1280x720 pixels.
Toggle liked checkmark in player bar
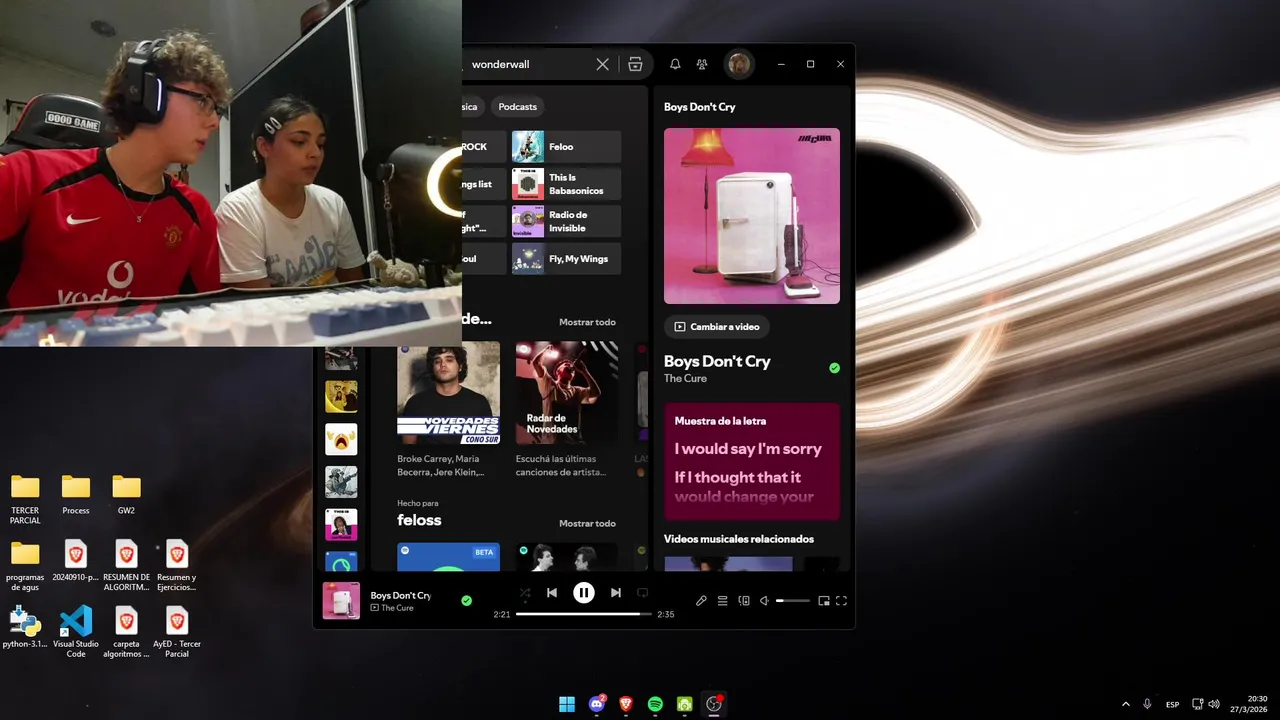click(466, 601)
